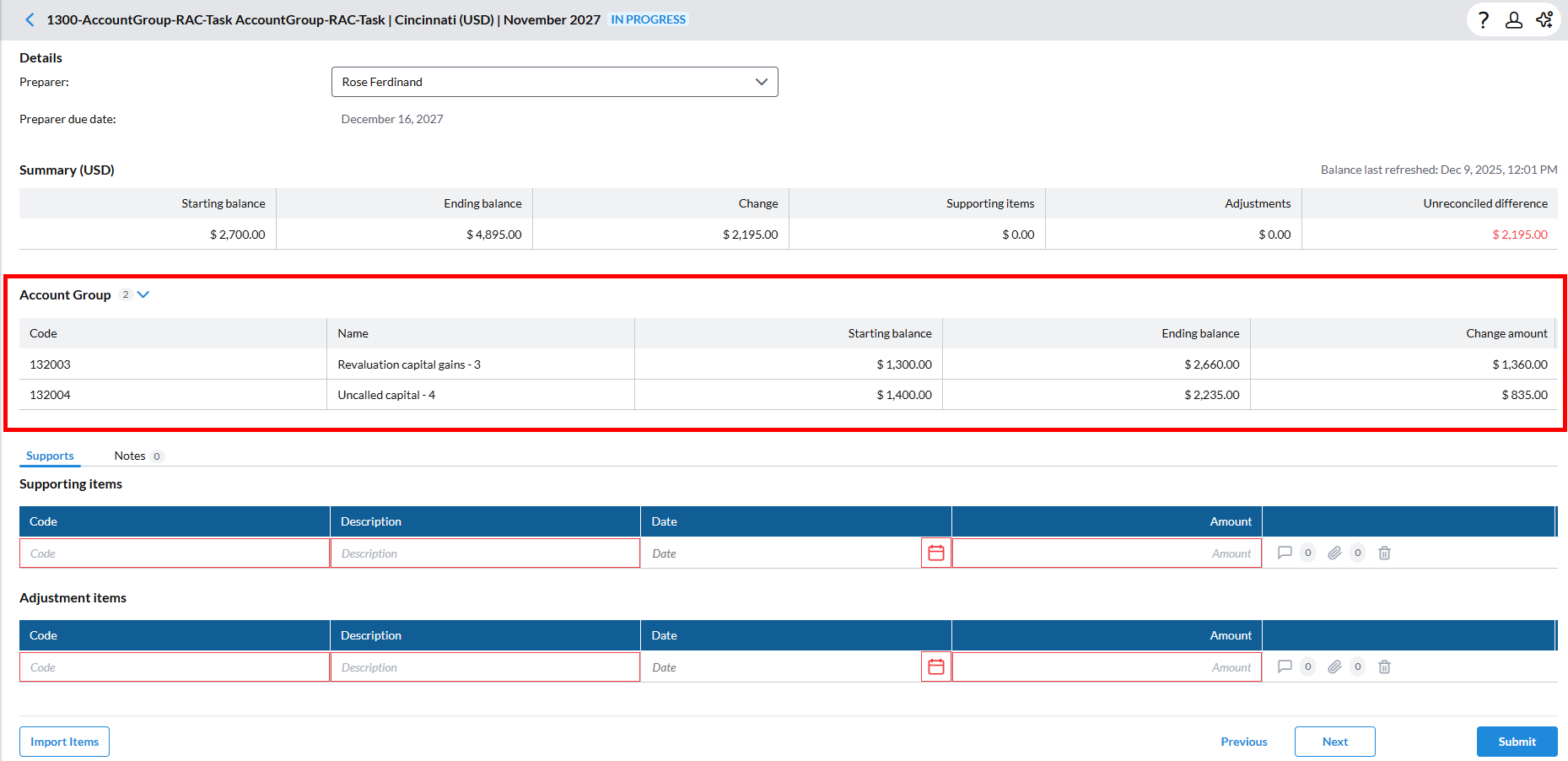Click the back arrow in the header

(x=30, y=19)
